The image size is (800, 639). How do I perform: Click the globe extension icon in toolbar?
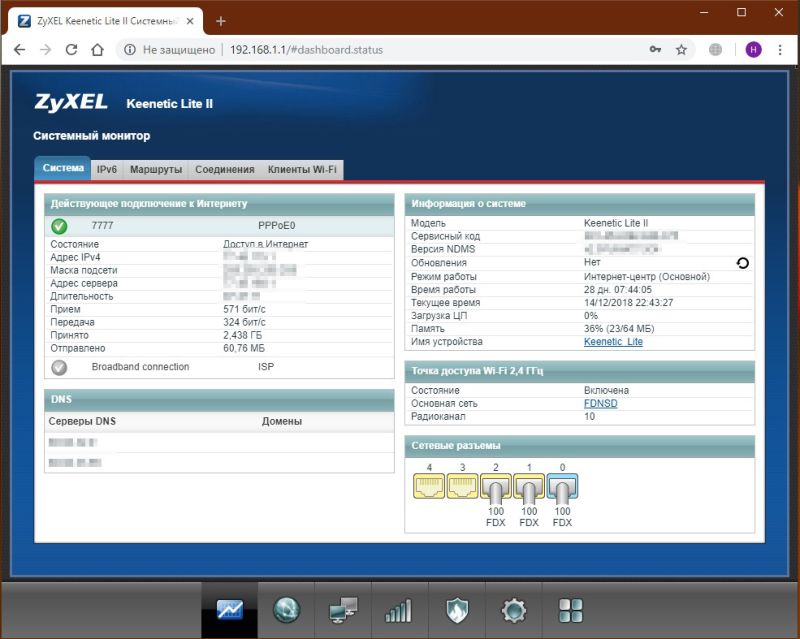tap(715, 50)
